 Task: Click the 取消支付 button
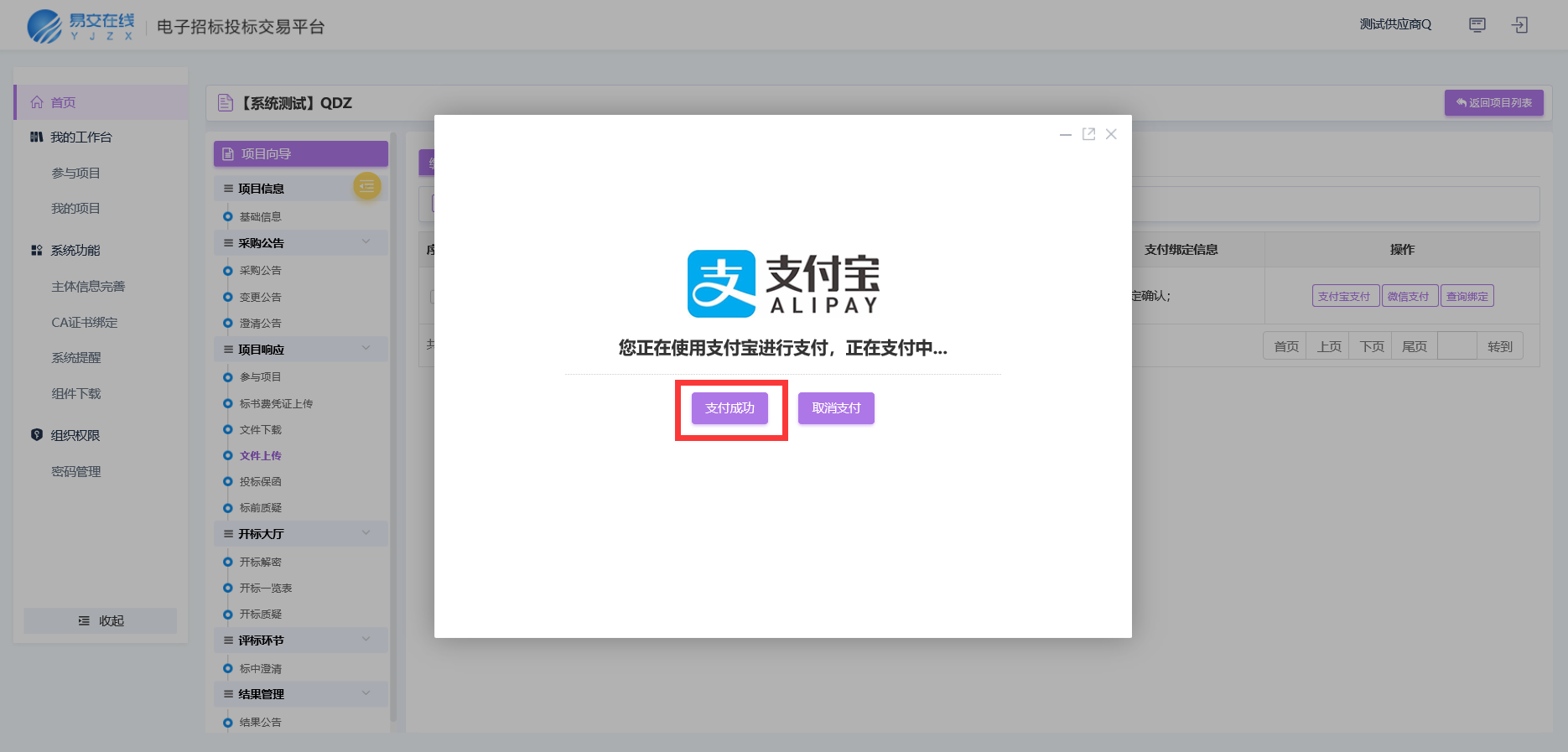836,408
